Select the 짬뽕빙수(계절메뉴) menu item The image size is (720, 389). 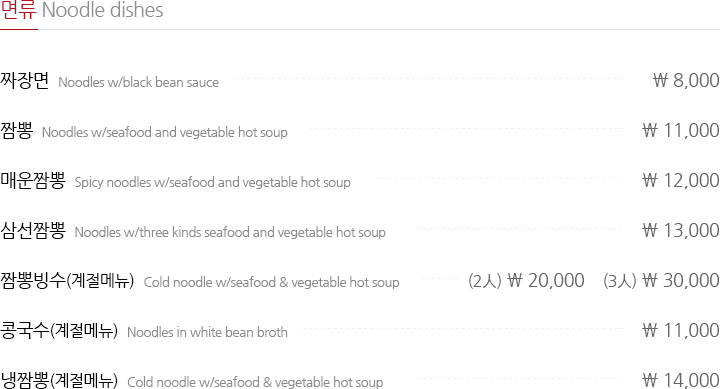67,281
